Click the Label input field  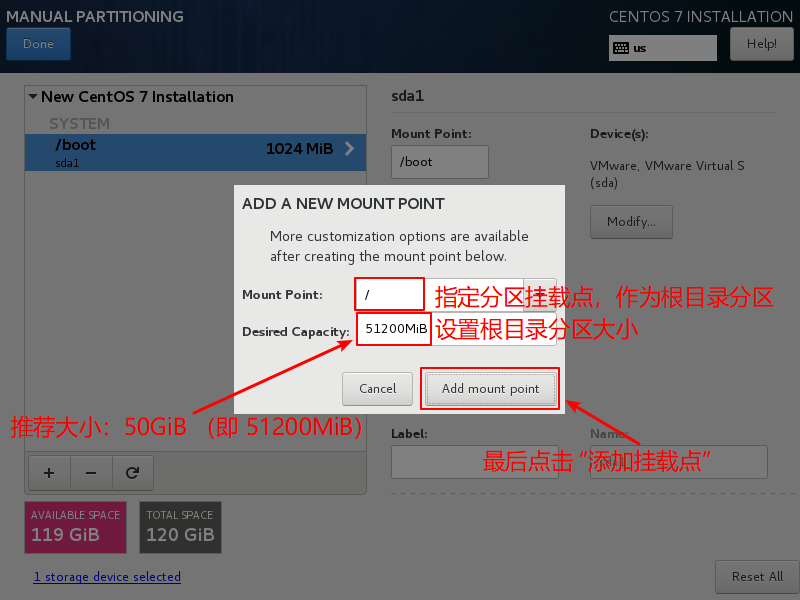[474, 462]
